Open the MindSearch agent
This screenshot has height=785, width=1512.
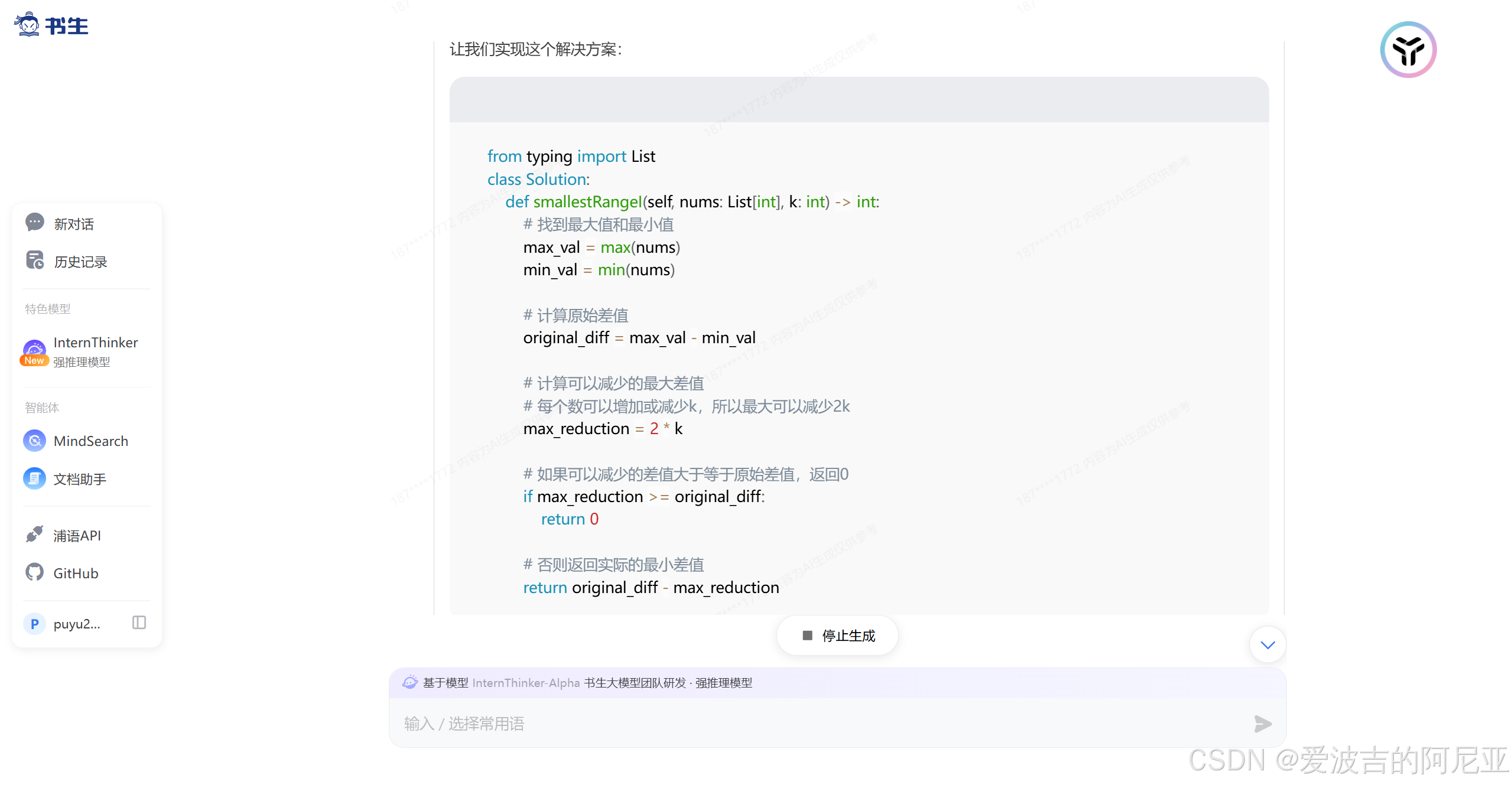(90, 441)
